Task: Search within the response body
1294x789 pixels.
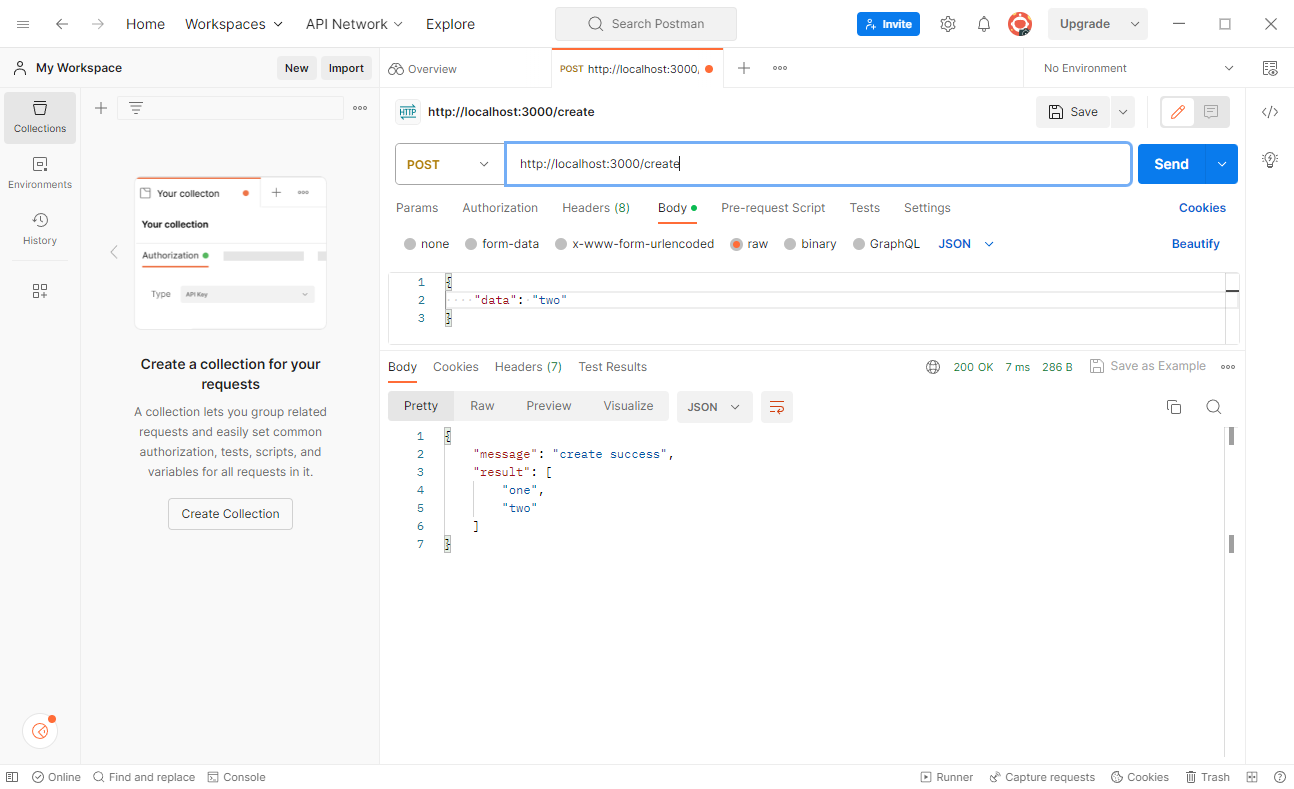Action: (x=1213, y=407)
